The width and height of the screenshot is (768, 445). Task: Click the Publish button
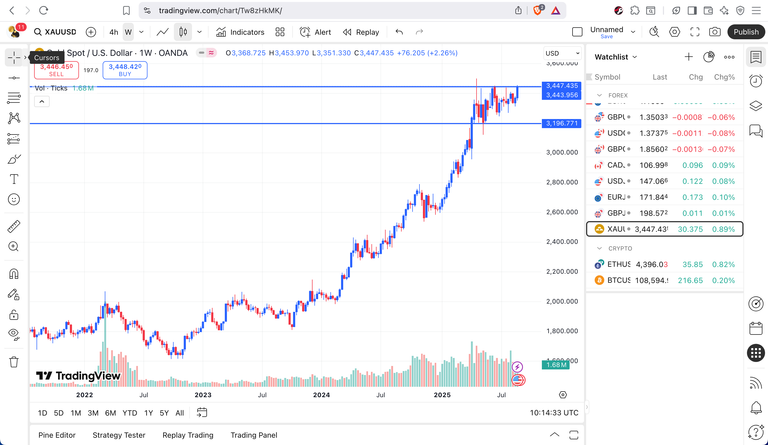[x=746, y=32]
